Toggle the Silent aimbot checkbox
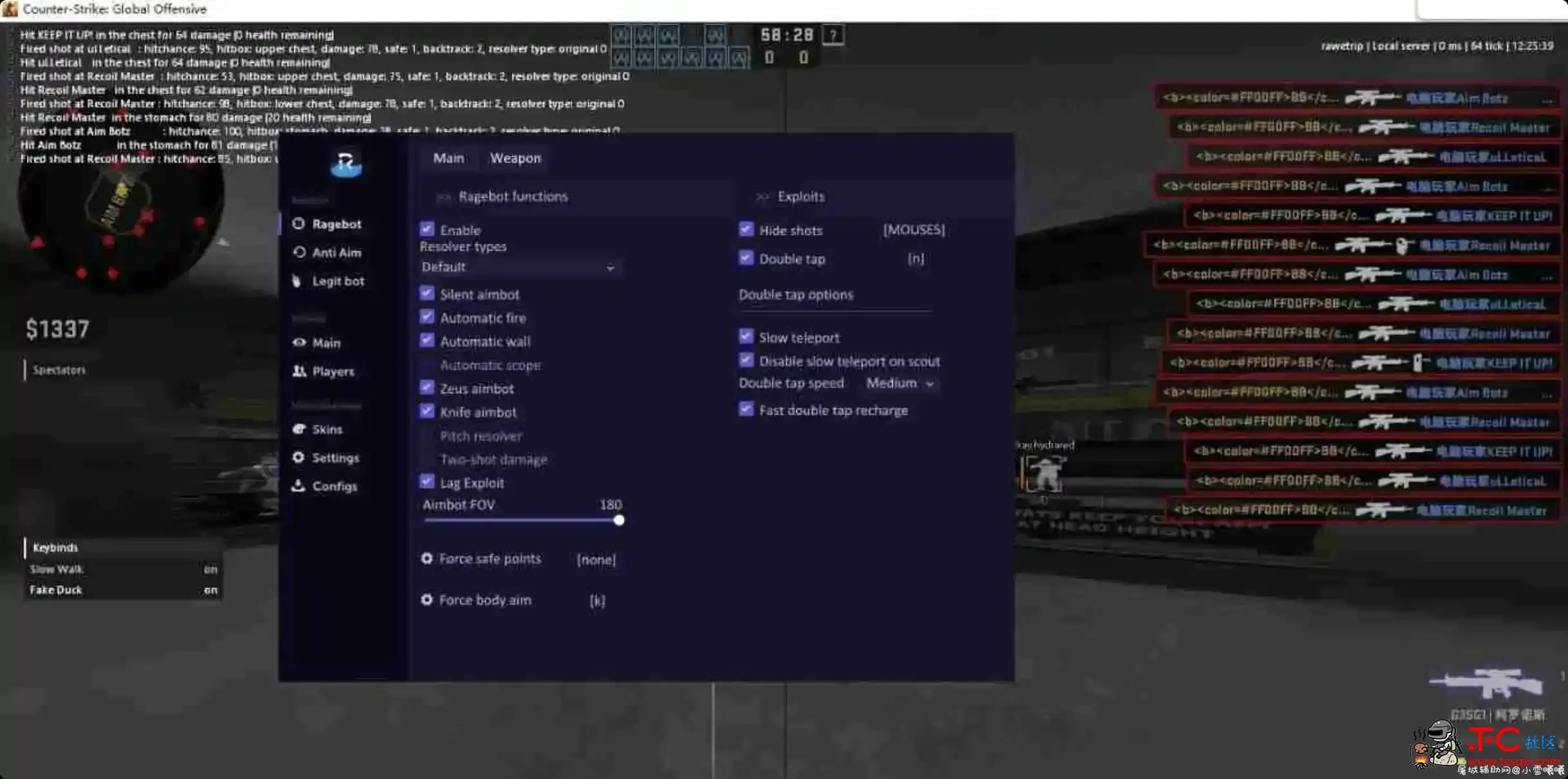Image resolution: width=1568 pixels, height=779 pixels. tap(427, 293)
